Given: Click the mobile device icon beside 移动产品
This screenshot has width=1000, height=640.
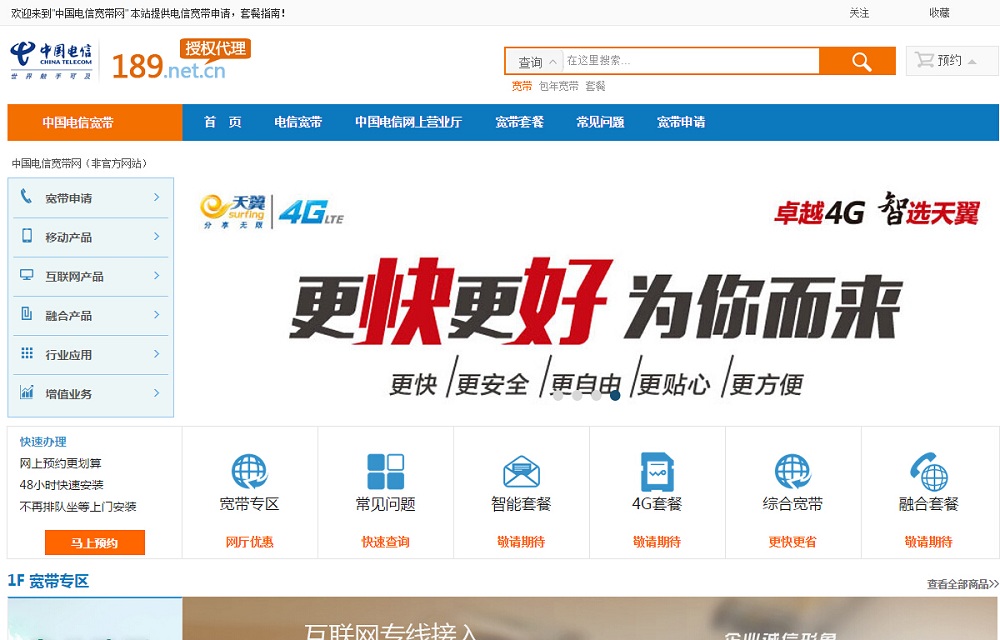Looking at the screenshot, I should (27, 236).
